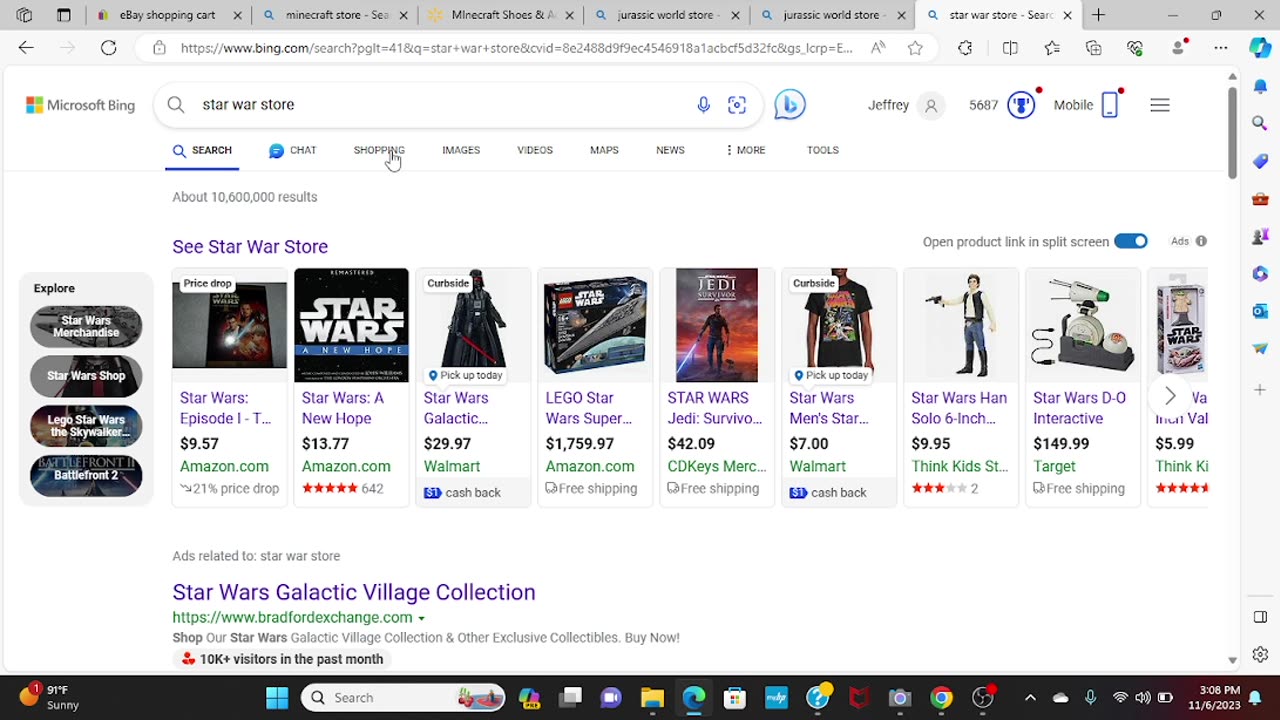
Task: Open the Star Wars: A New Hope product
Action: coord(351,387)
